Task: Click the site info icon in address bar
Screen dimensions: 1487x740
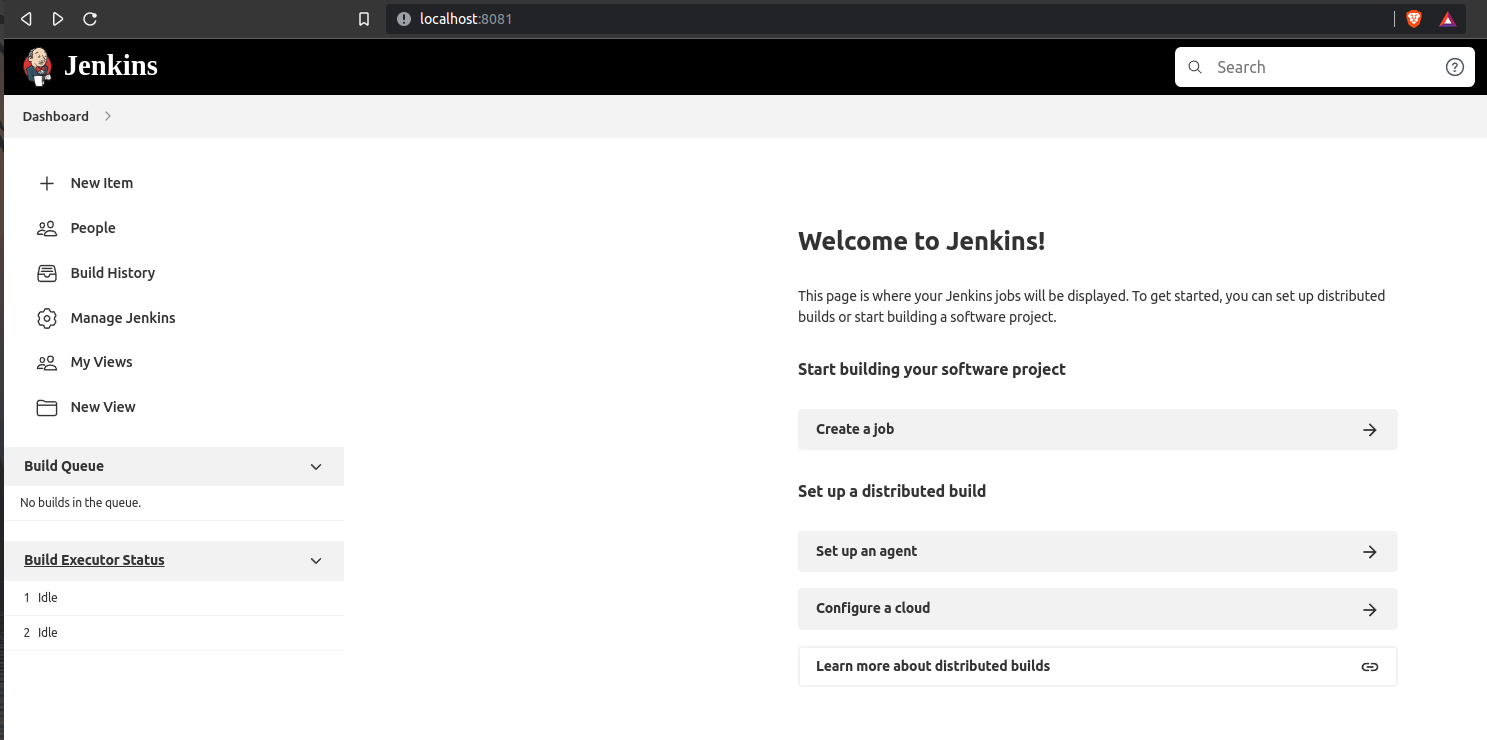Action: click(x=404, y=19)
